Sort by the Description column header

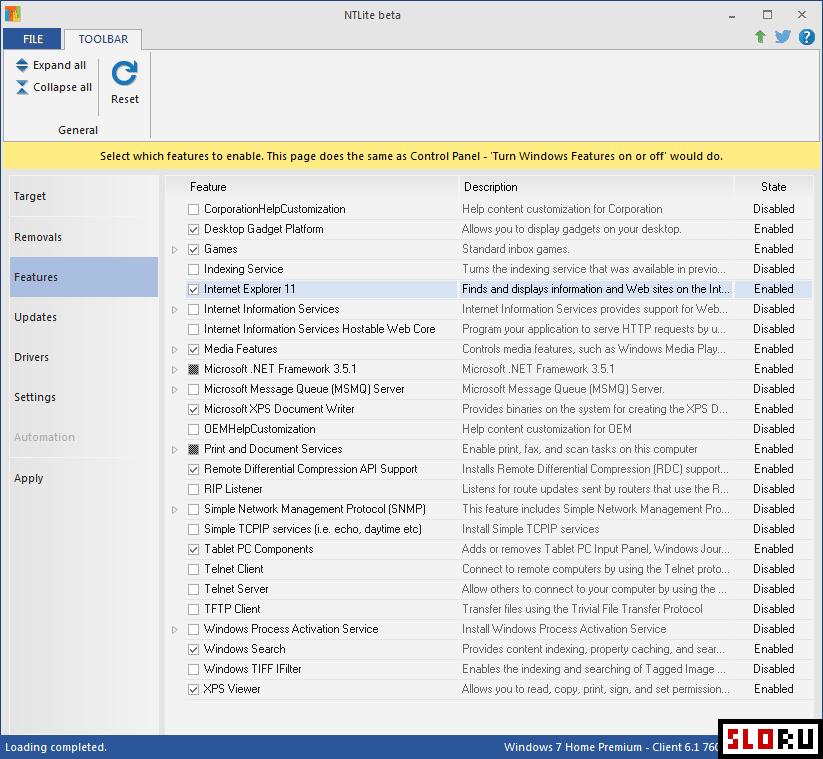pyautogui.click(x=596, y=187)
